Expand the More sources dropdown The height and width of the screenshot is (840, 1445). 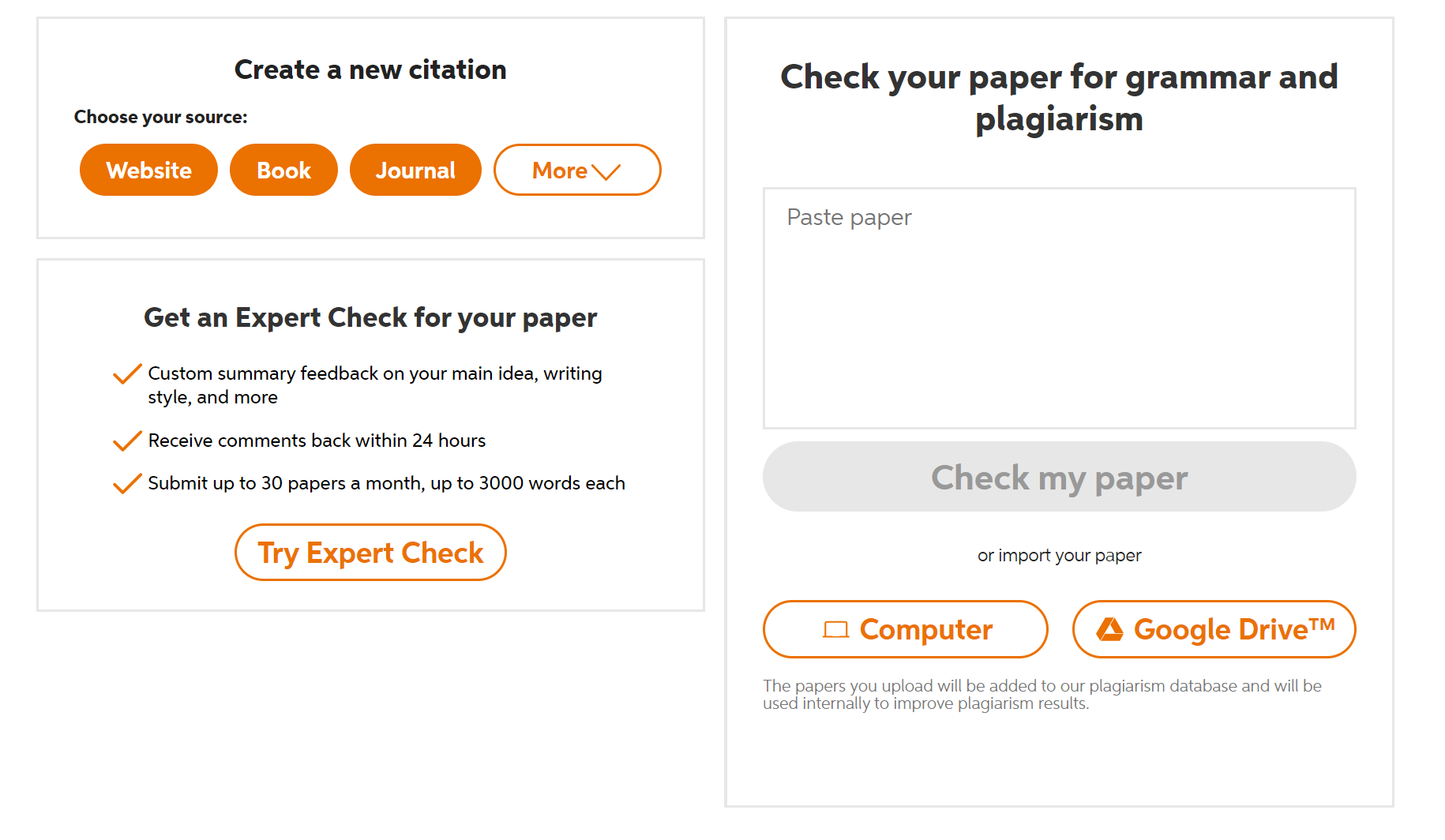[576, 170]
